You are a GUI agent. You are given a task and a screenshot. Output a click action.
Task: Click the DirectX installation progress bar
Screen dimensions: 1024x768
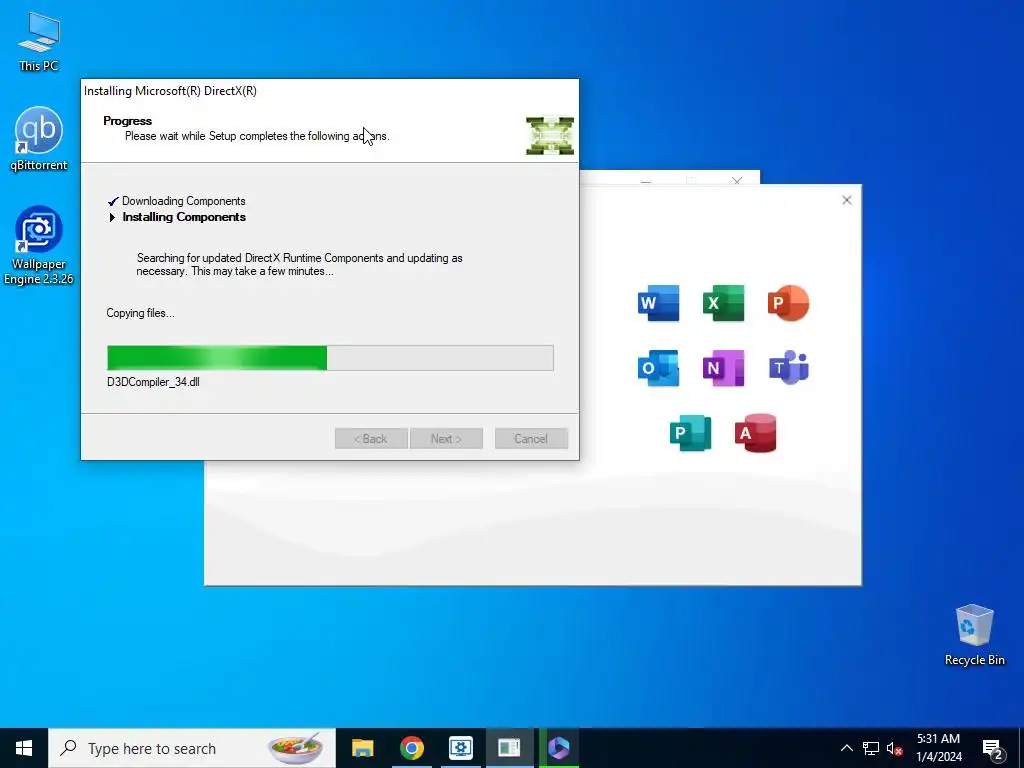[x=330, y=358]
